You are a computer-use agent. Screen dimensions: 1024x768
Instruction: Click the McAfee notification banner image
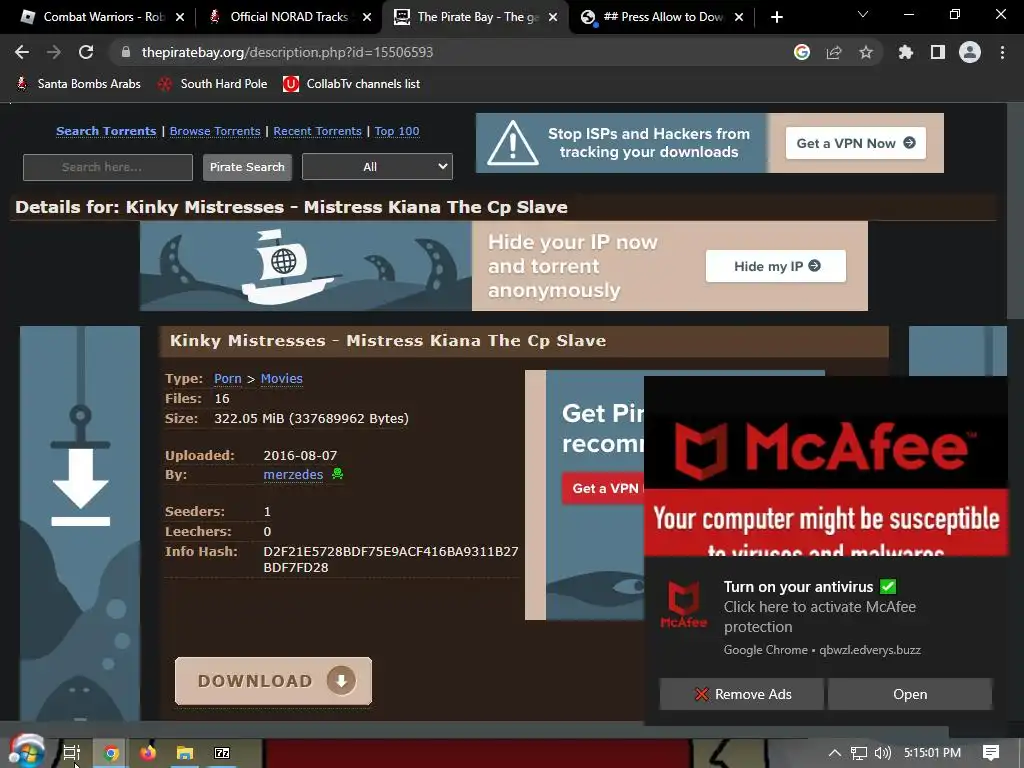click(x=826, y=466)
